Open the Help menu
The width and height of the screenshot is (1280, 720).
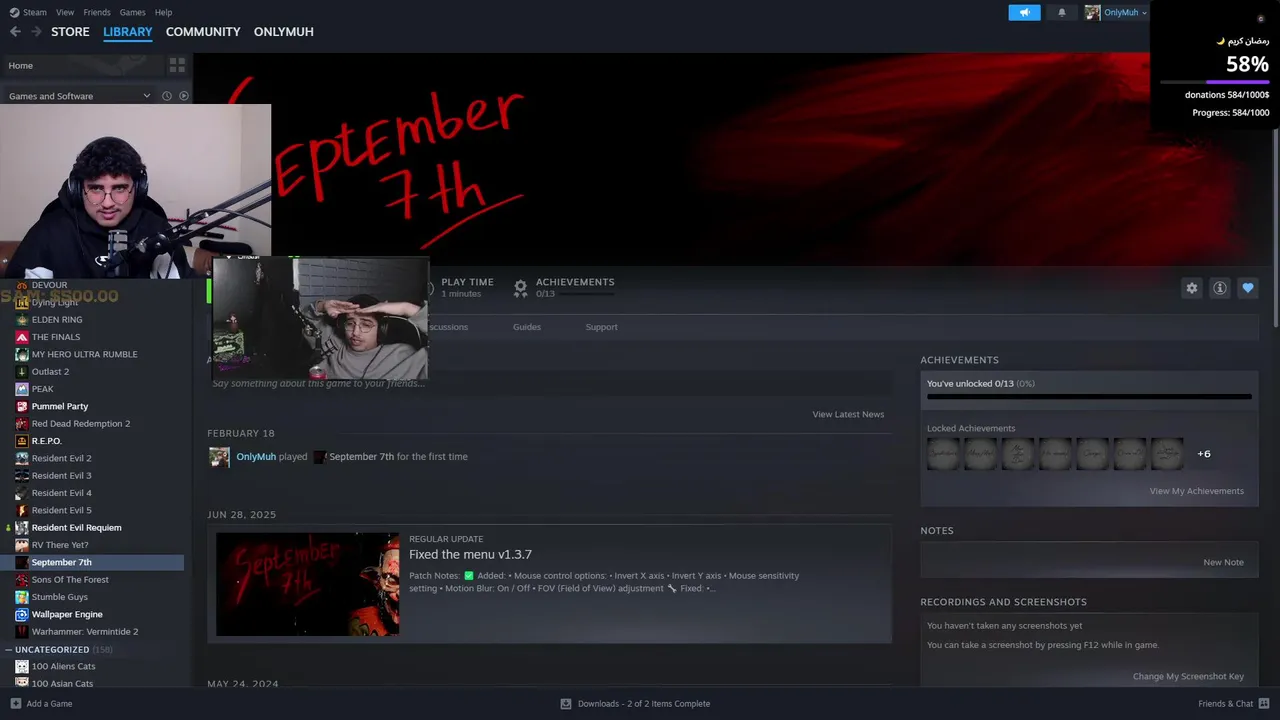point(163,12)
